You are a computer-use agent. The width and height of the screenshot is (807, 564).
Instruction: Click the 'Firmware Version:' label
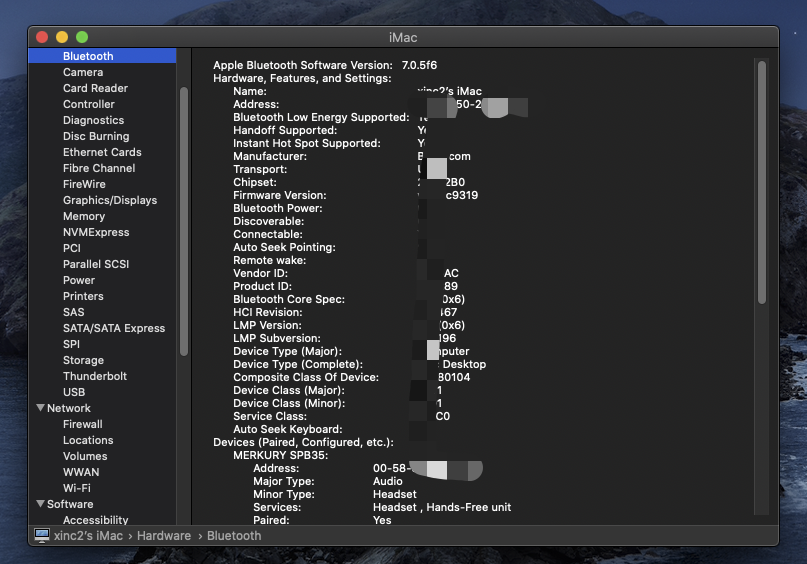click(x=279, y=196)
